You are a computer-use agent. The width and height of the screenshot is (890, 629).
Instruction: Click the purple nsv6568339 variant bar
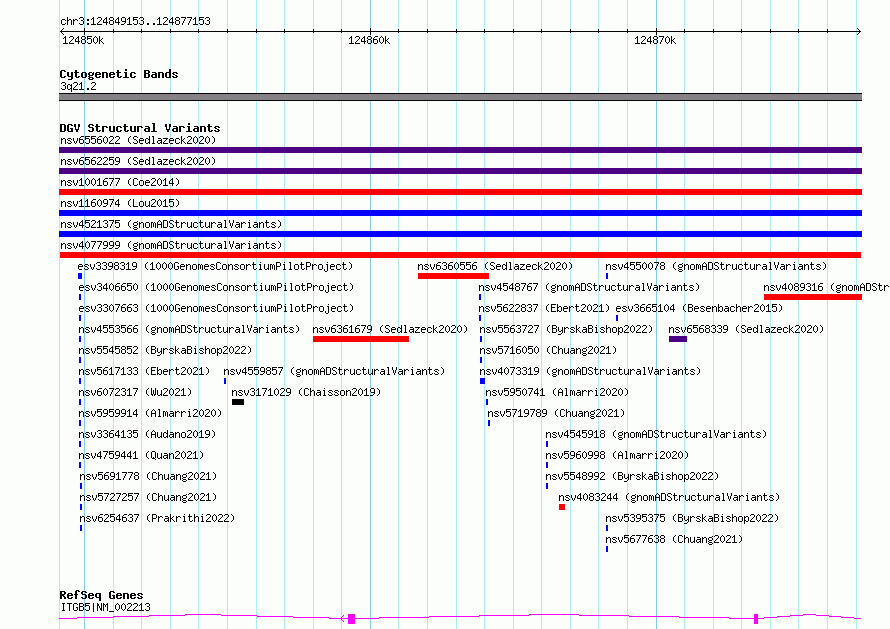click(678, 339)
